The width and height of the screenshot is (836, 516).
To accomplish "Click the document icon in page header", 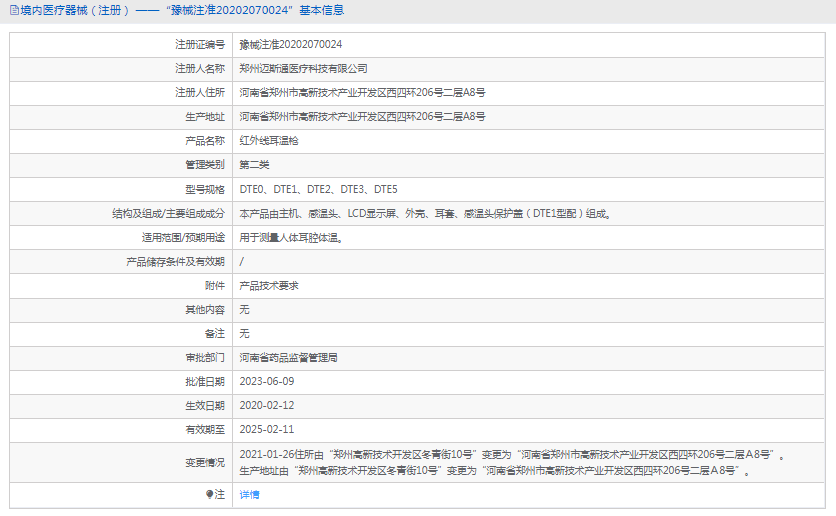I will (x=14, y=10).
